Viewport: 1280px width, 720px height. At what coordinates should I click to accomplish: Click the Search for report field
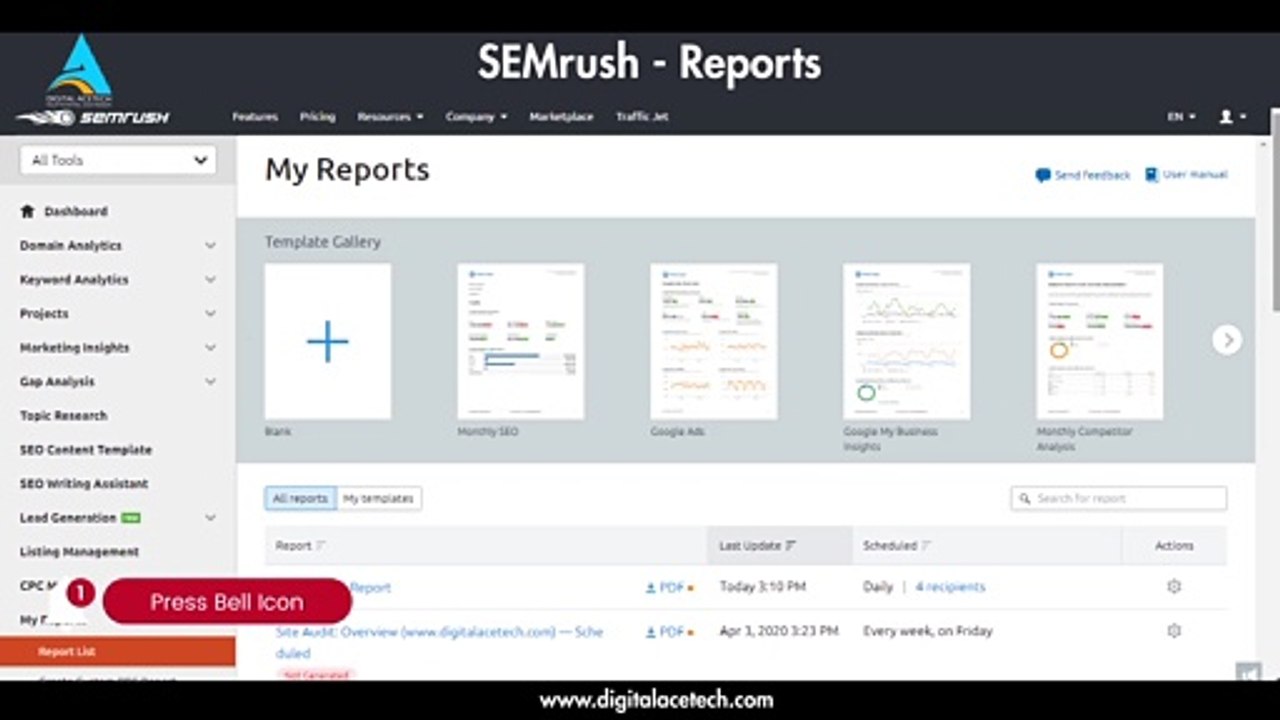coord(1119,498)
